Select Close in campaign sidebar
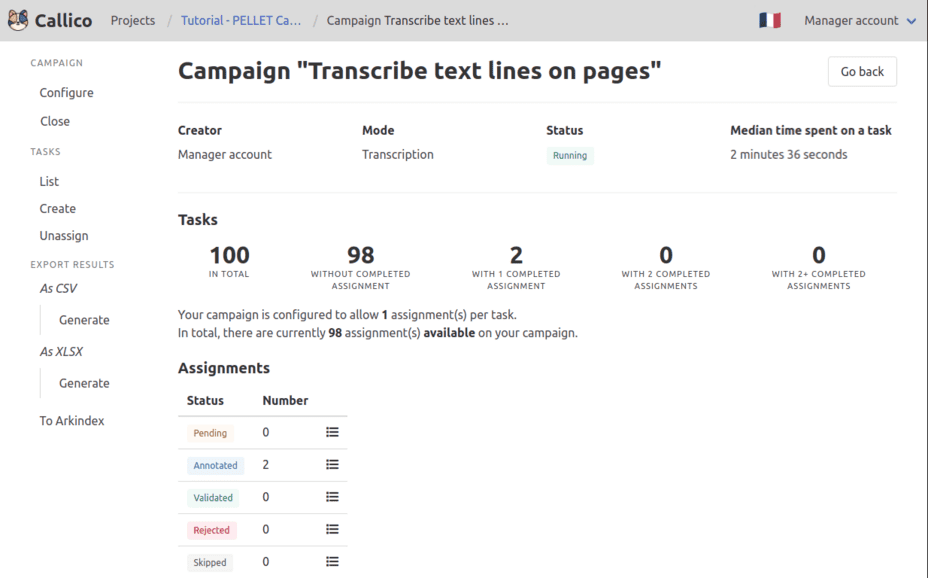This screenshot has width=928, height=578. coord(55,121)
